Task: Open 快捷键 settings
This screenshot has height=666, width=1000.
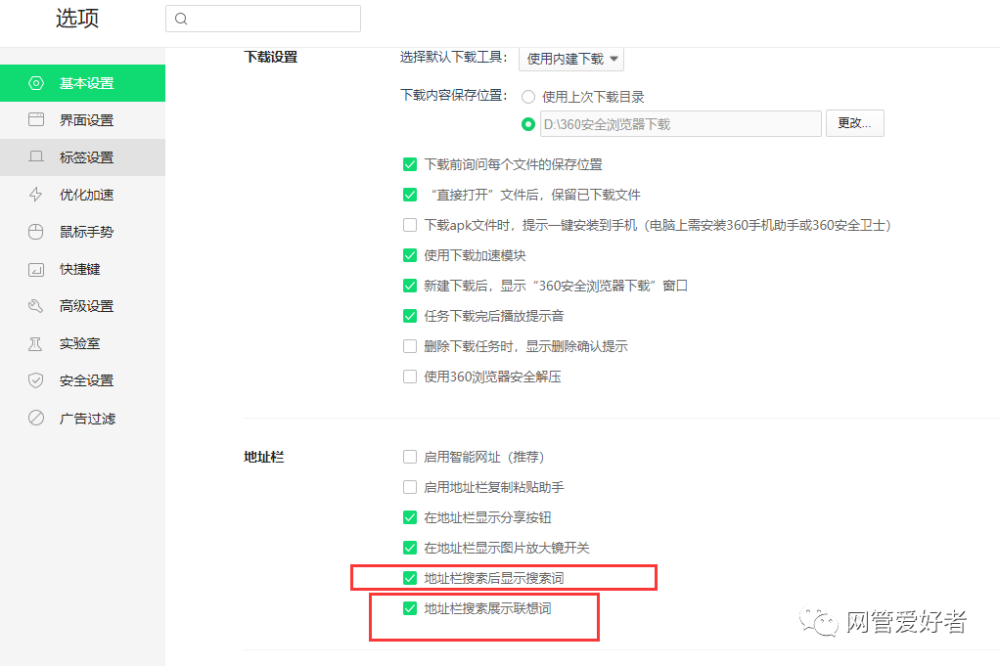Action: [x=82, y=269]
